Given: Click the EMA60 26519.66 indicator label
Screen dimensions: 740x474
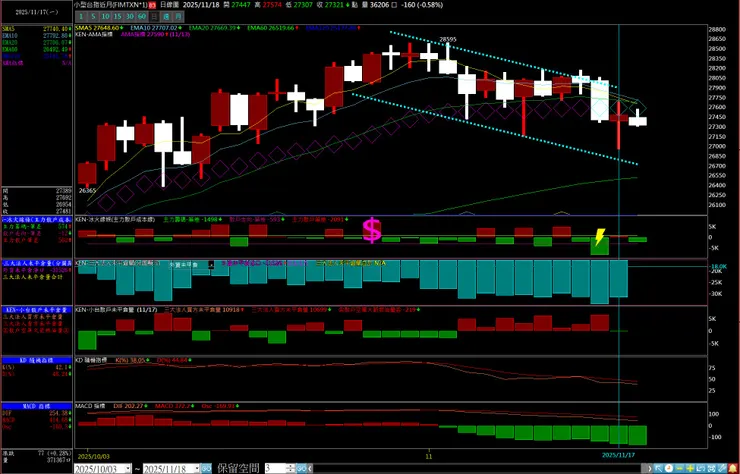Looking at the screenshot, I should tap(271, 28).
